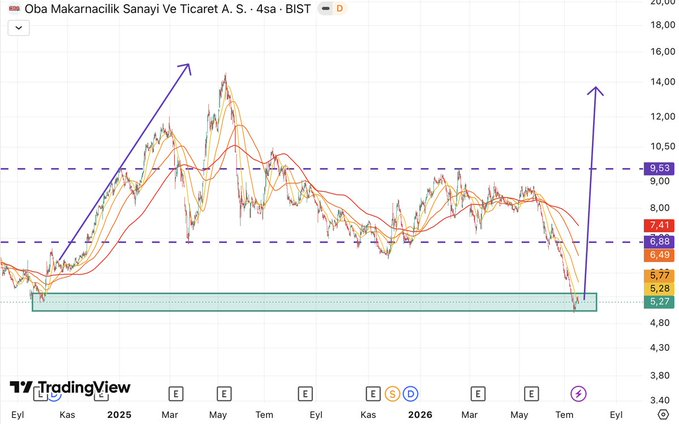Click the green 5,27 last price label
Image resolution: width=679 pixels, height=424 pixels.
click(x=659, y=301)
